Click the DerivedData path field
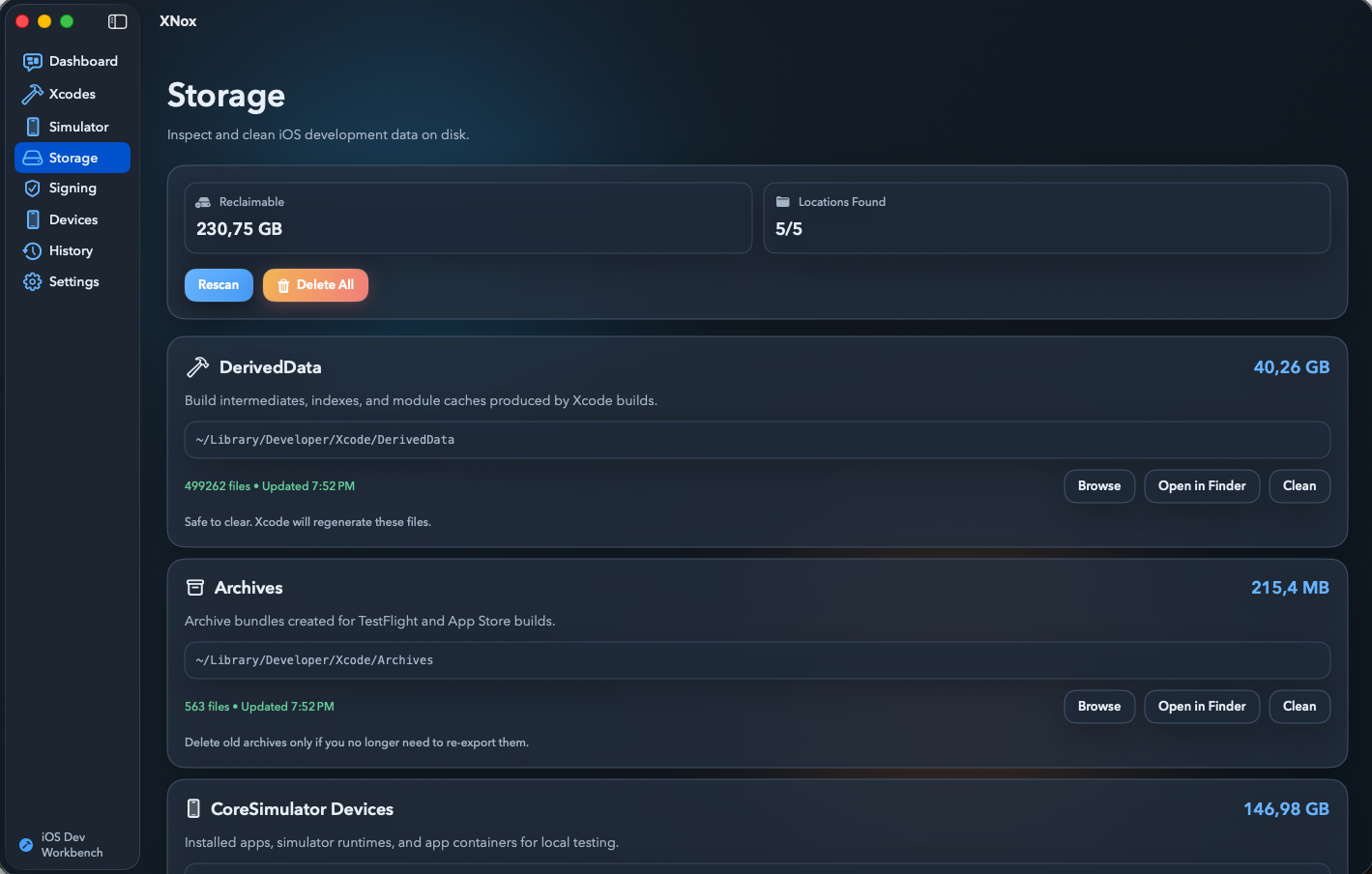Viewport: 1372px width, 874px height. click(758, 440)
